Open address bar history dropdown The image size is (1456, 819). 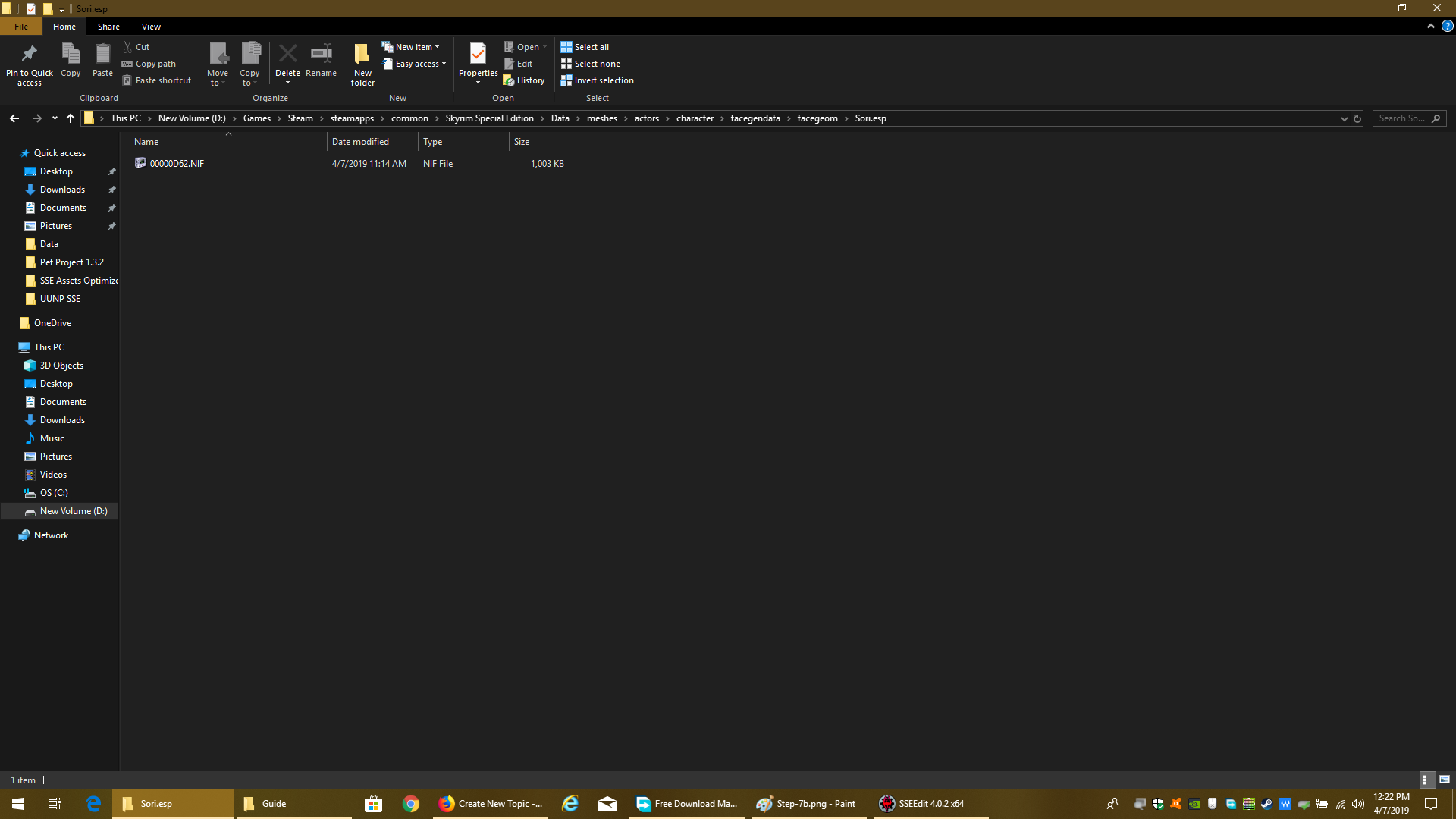[x=1345, y=118]
